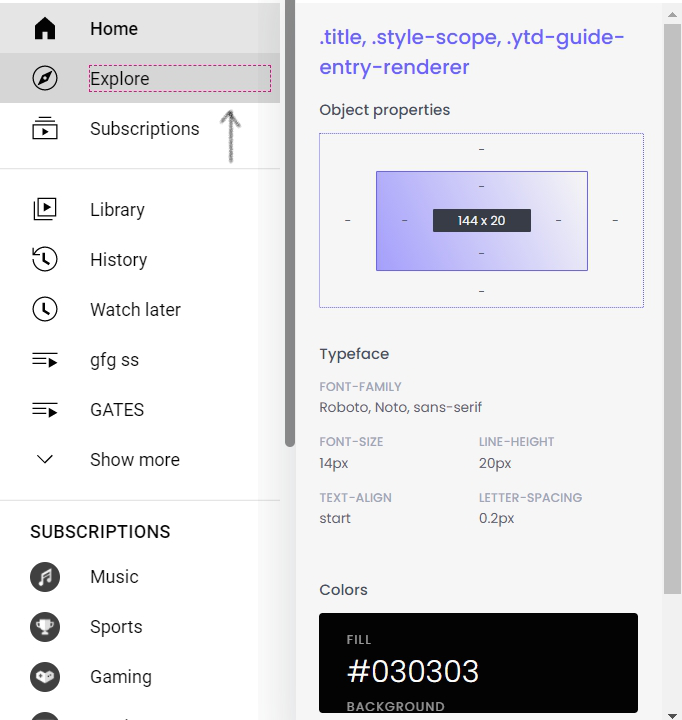The width and height of the screenshot is (682, 720).
Task: Open History menu entry
Action: (x=140, y=259)
